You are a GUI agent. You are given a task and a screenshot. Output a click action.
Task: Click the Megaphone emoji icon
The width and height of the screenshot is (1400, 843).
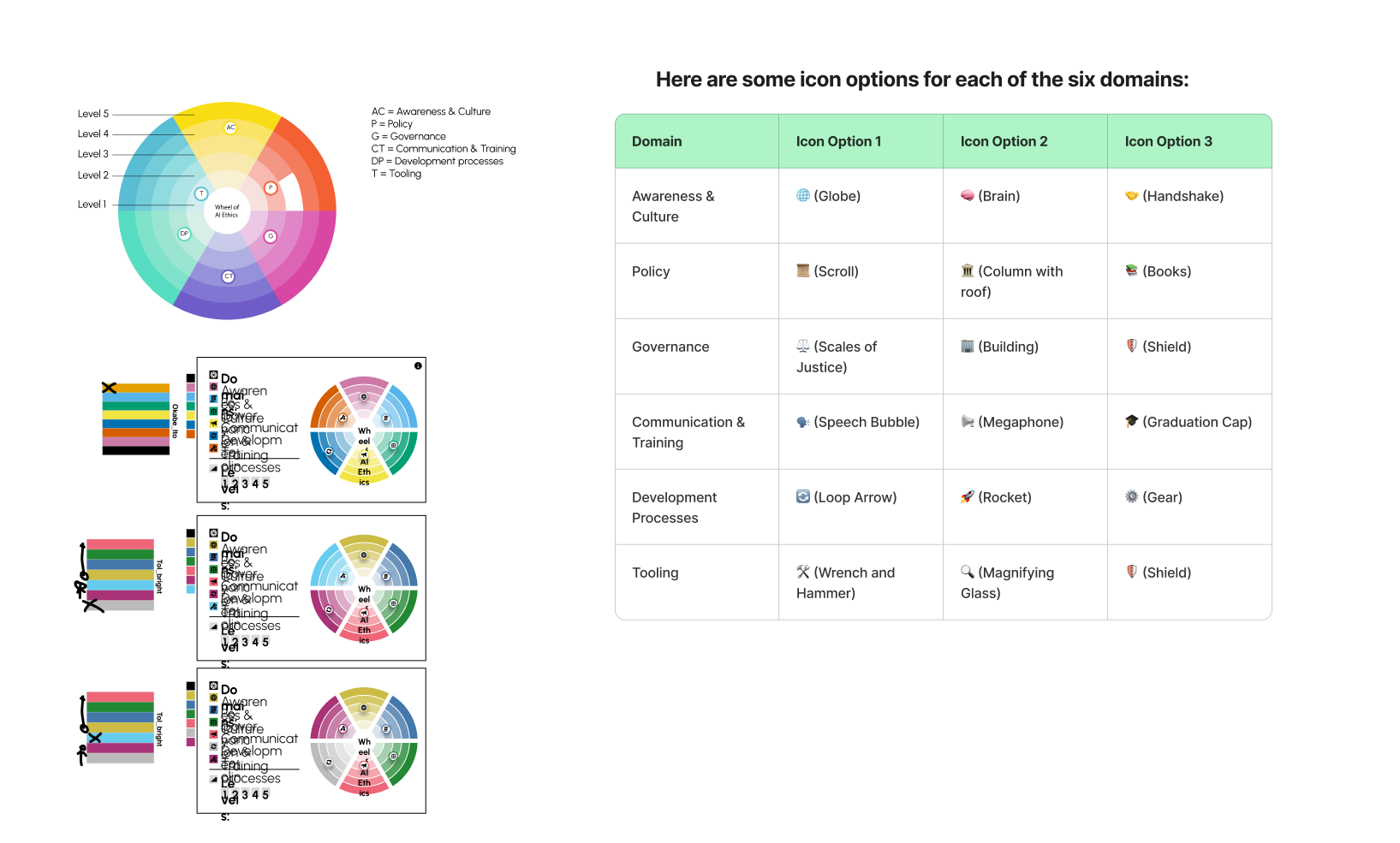(x=968, y=421)
